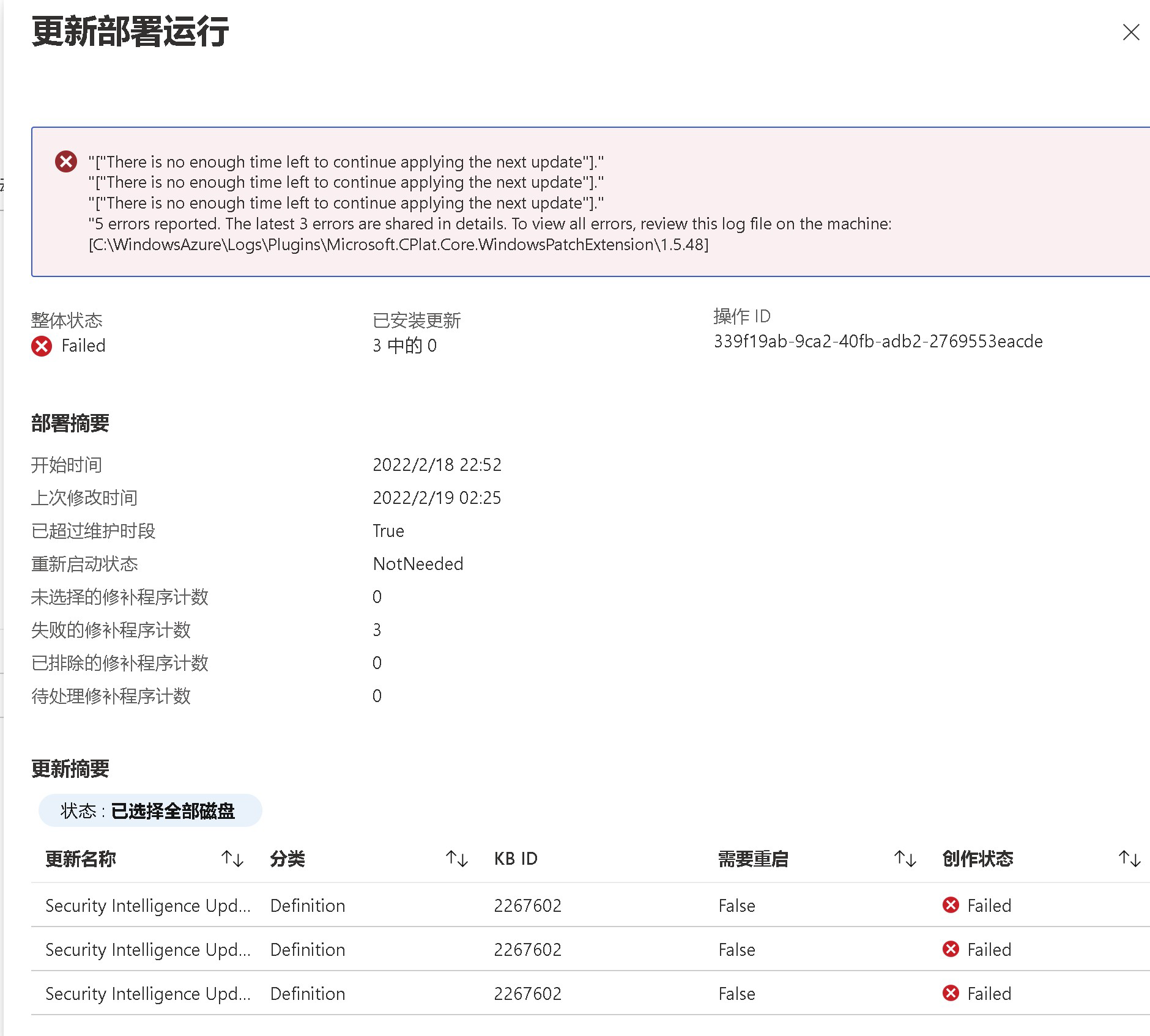Click the log file path in error banner
The width and height of the screenshot is (1150, 1036).
(398, 245)
